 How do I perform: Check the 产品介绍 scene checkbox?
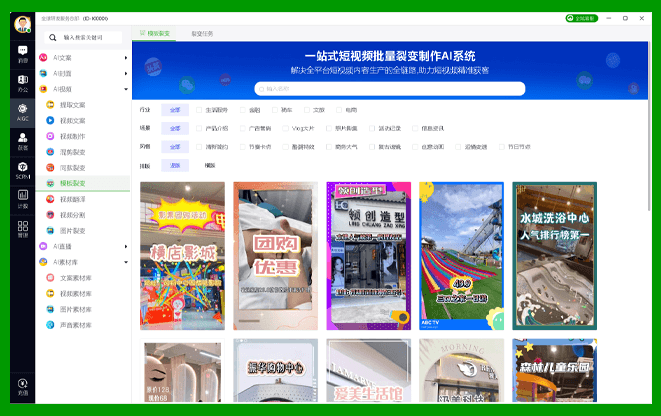click(x=199, y=128)
